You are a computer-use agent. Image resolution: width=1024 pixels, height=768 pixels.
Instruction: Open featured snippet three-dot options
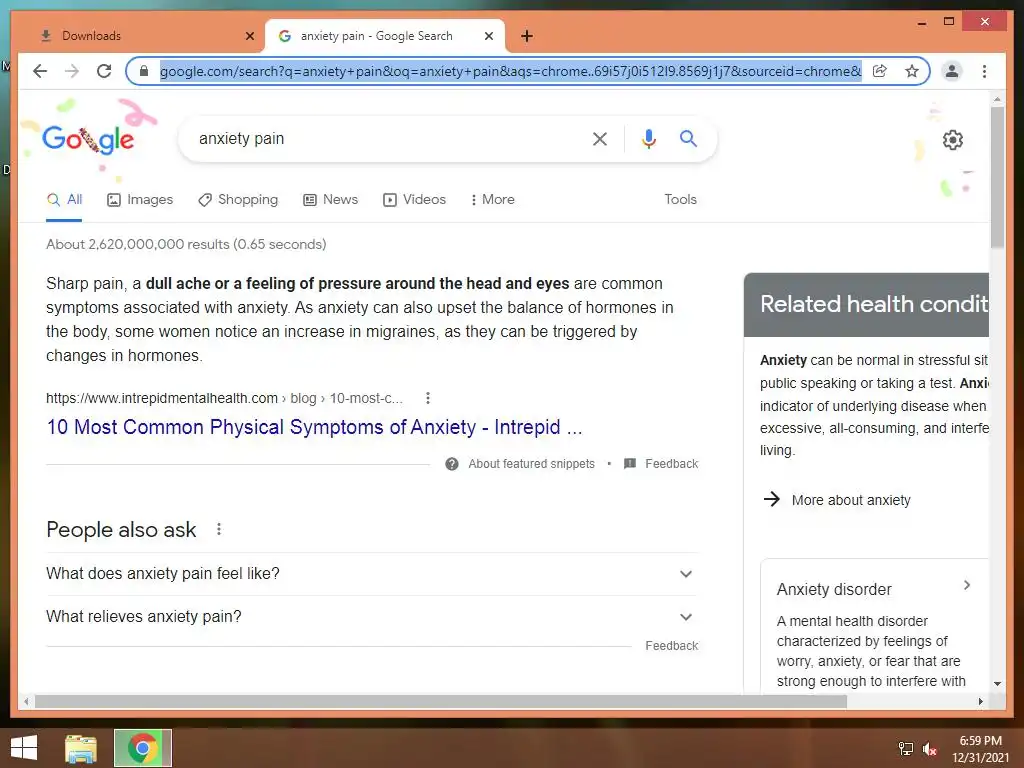click(x=428, y=398)
